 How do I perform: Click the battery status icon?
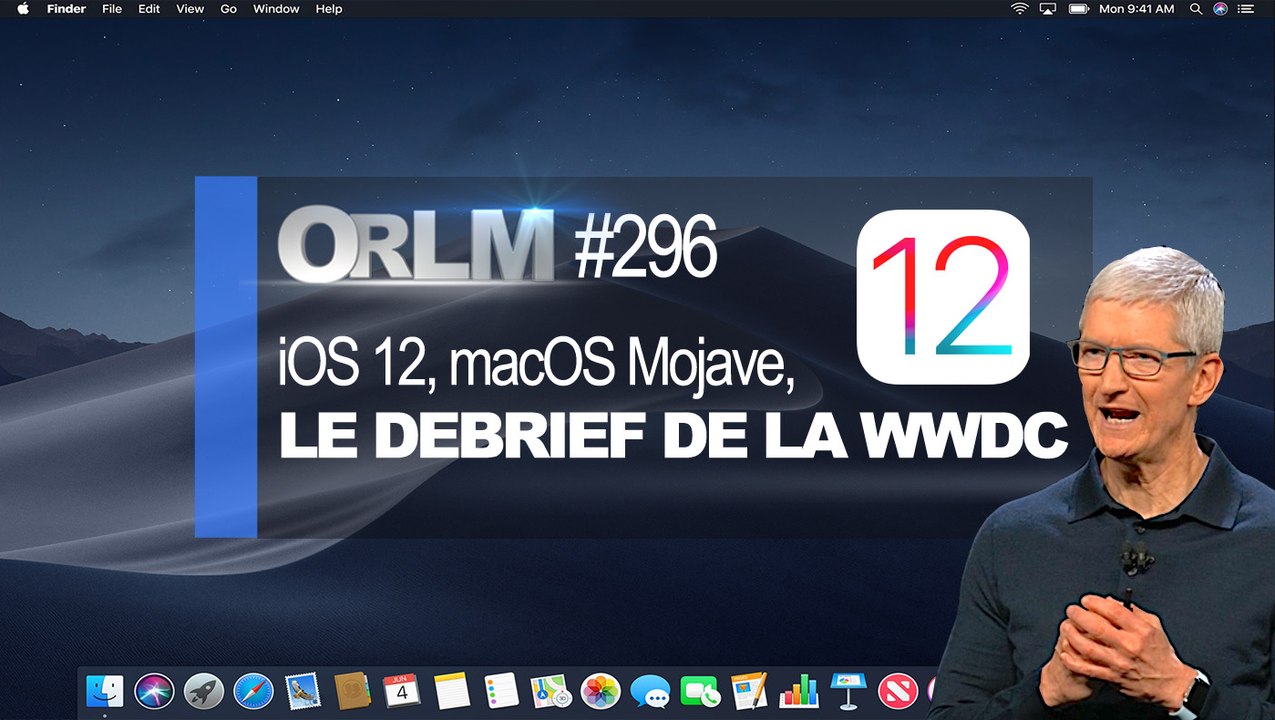point(1078,9)
